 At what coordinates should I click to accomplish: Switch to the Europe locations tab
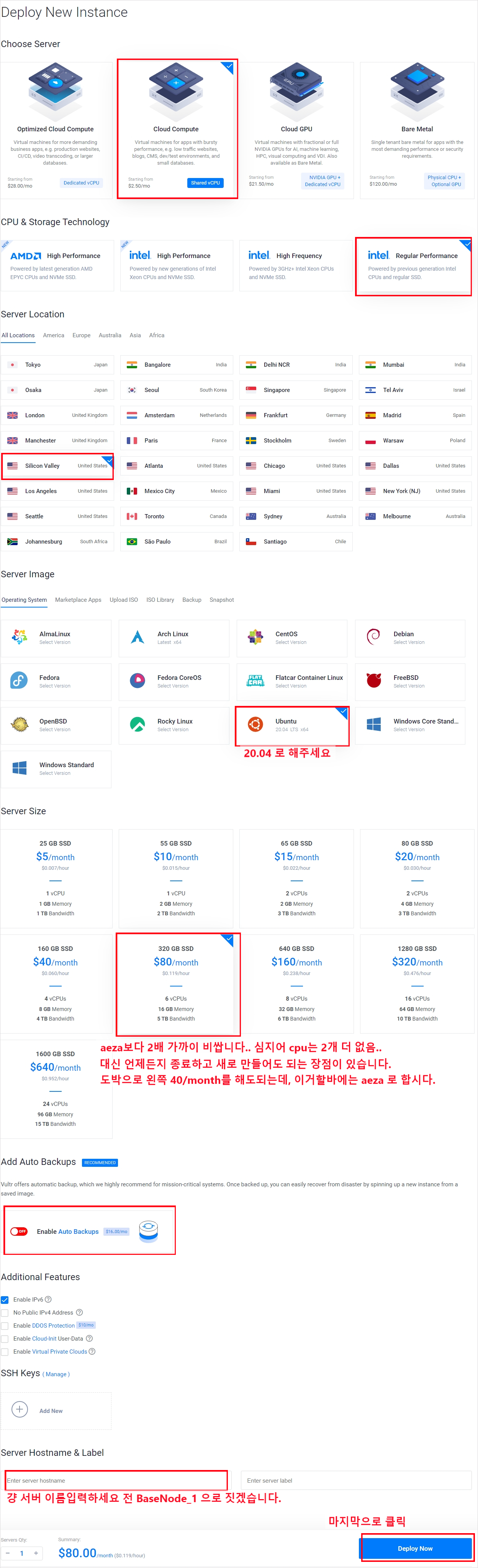tap(82, 335)
